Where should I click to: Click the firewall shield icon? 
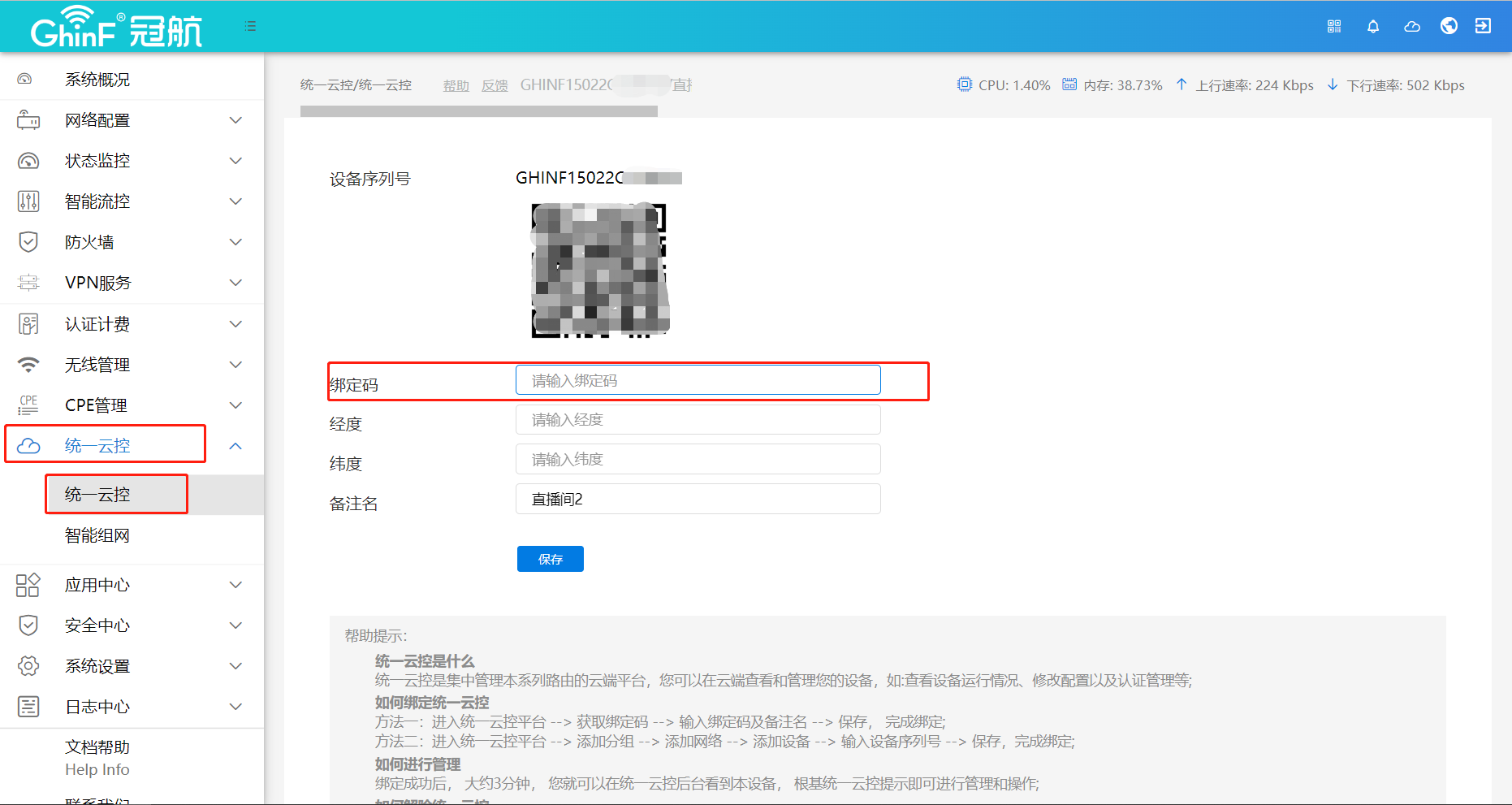tap(28, 242)
